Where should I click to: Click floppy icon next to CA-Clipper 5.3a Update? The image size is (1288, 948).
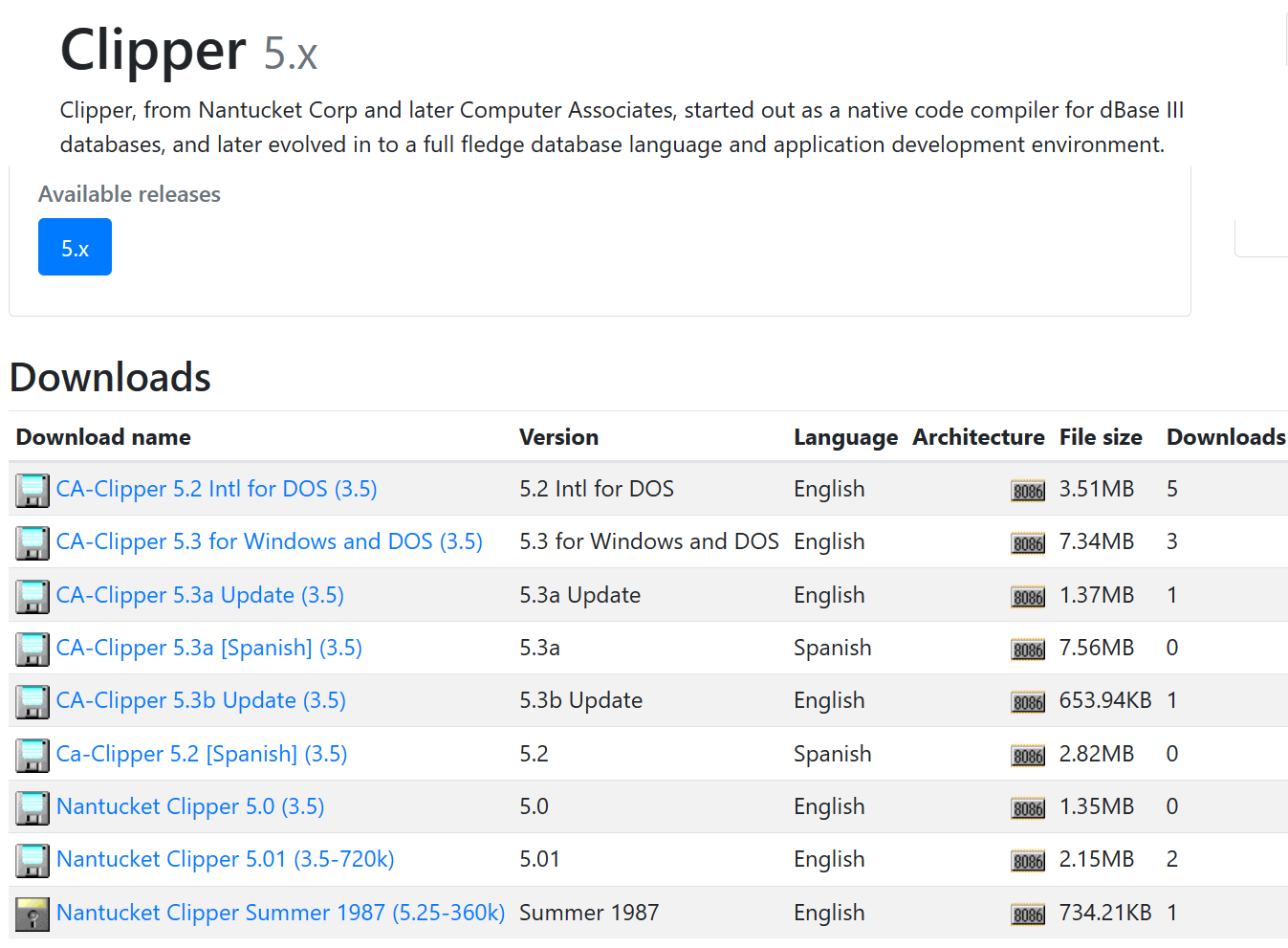(33, 596)
